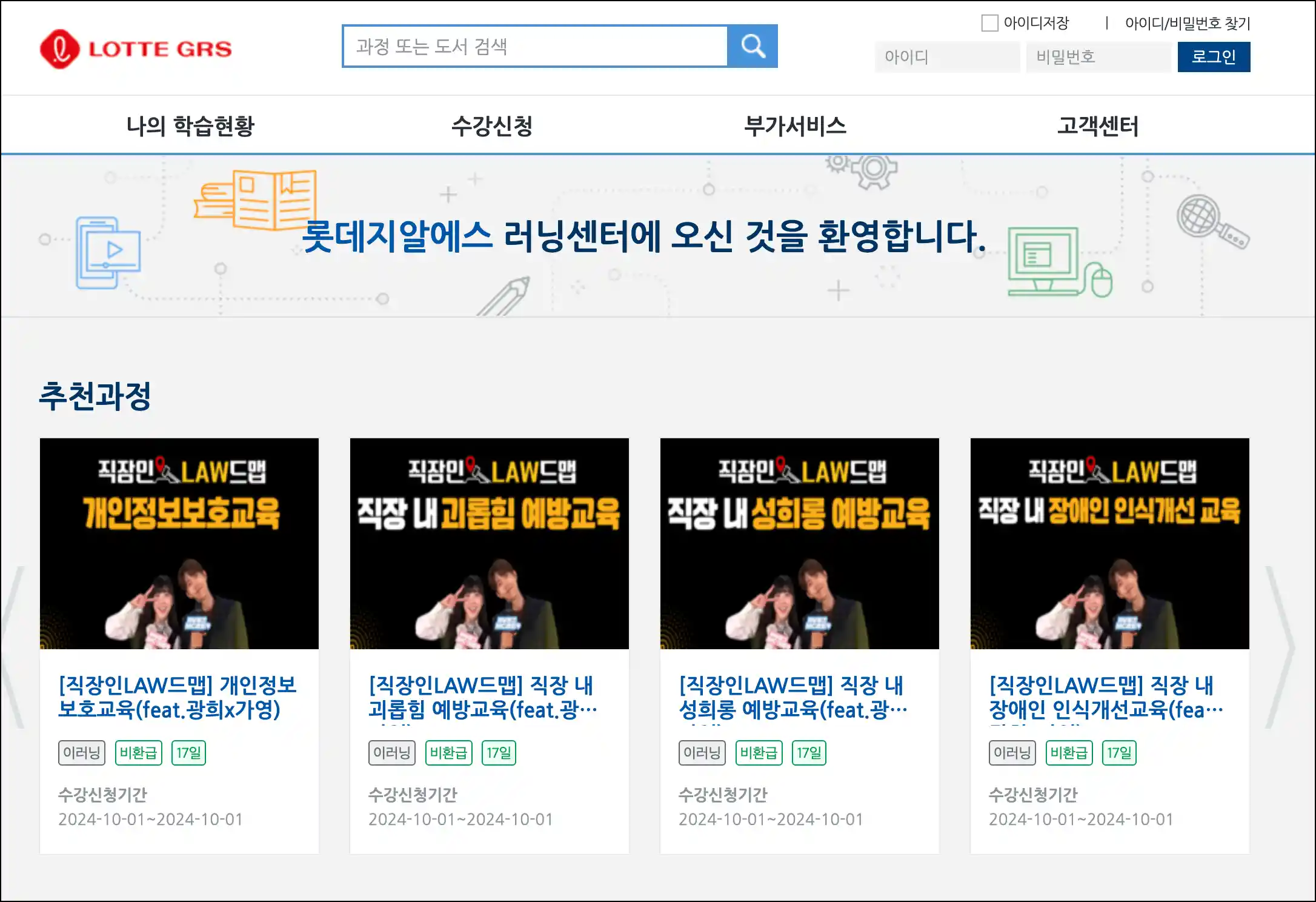Screen dimensions: 1316x902
Task: Show previous recommended courses with left arrow
Action: [13, 646]
